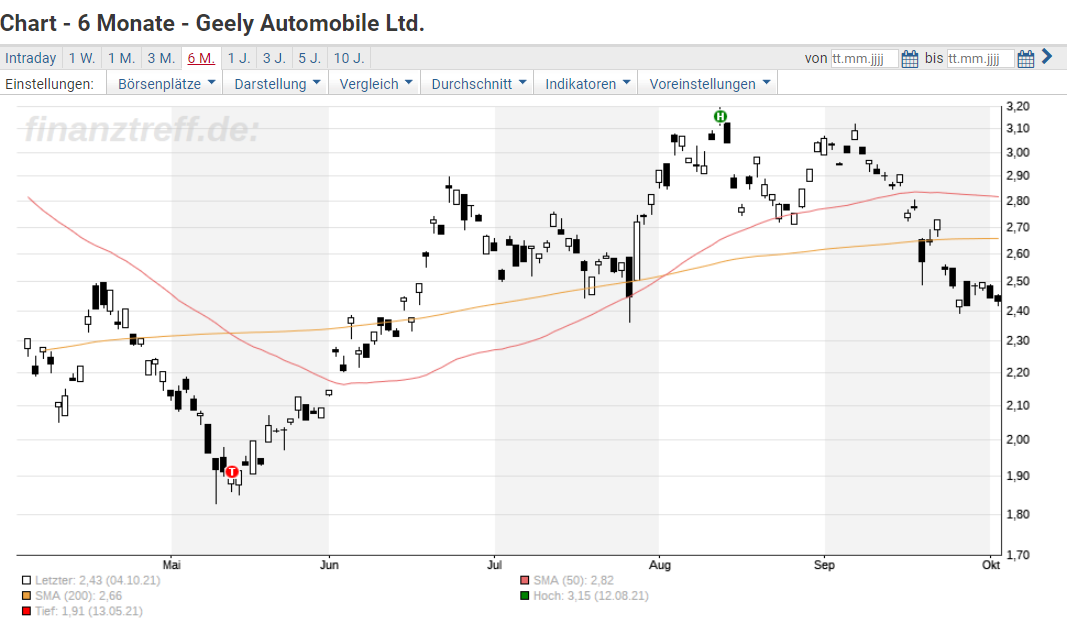
Task: Show the 3 J. chart period
Action: [275, 58]
